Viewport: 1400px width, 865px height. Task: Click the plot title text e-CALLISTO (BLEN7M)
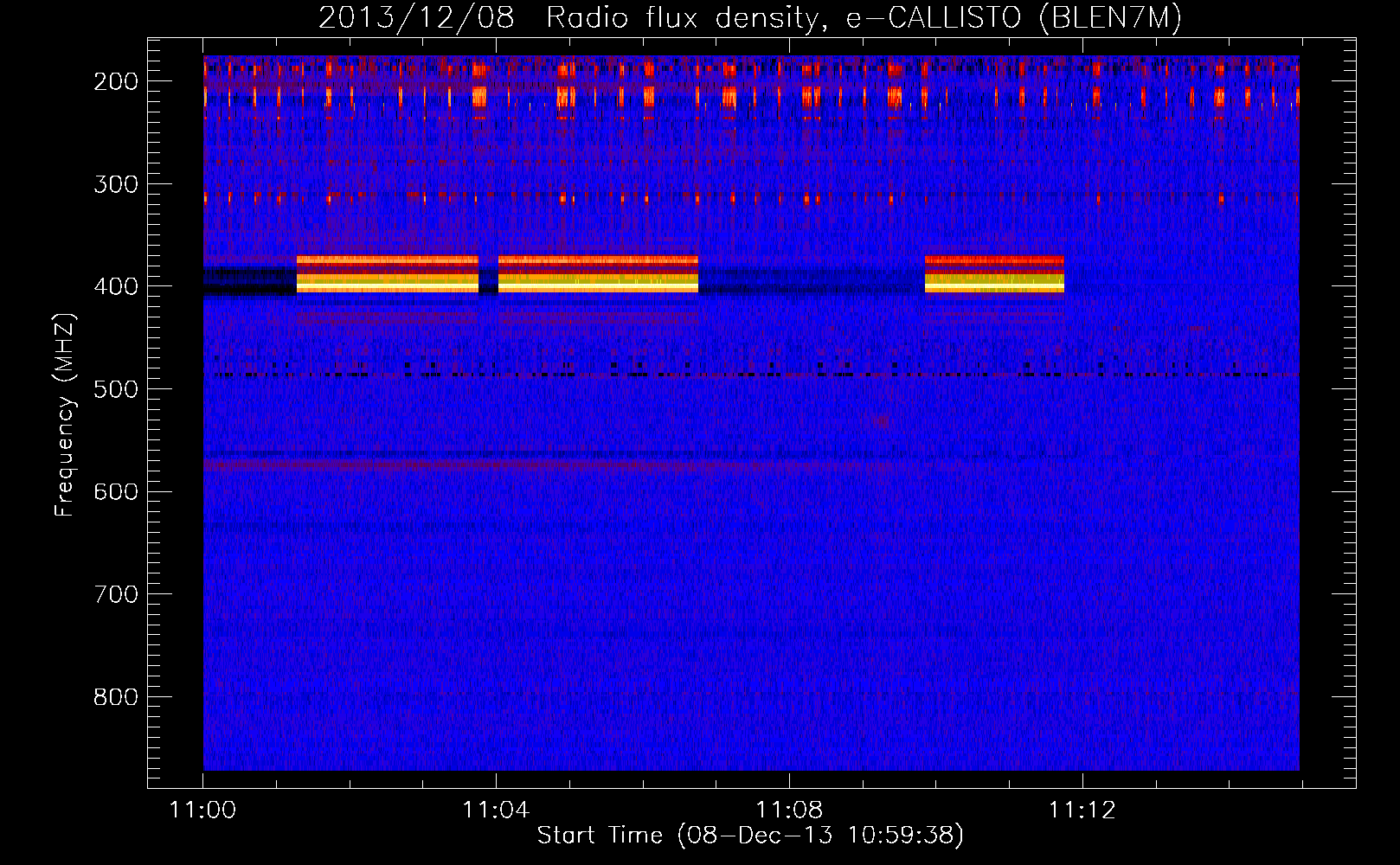pyautogui.click(x=1013, y=18)
